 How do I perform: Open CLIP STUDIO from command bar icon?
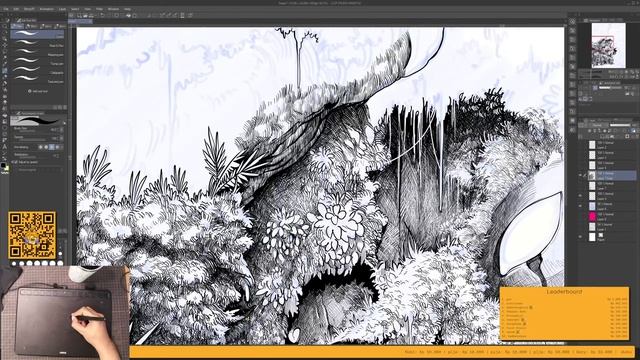point(71,16)
